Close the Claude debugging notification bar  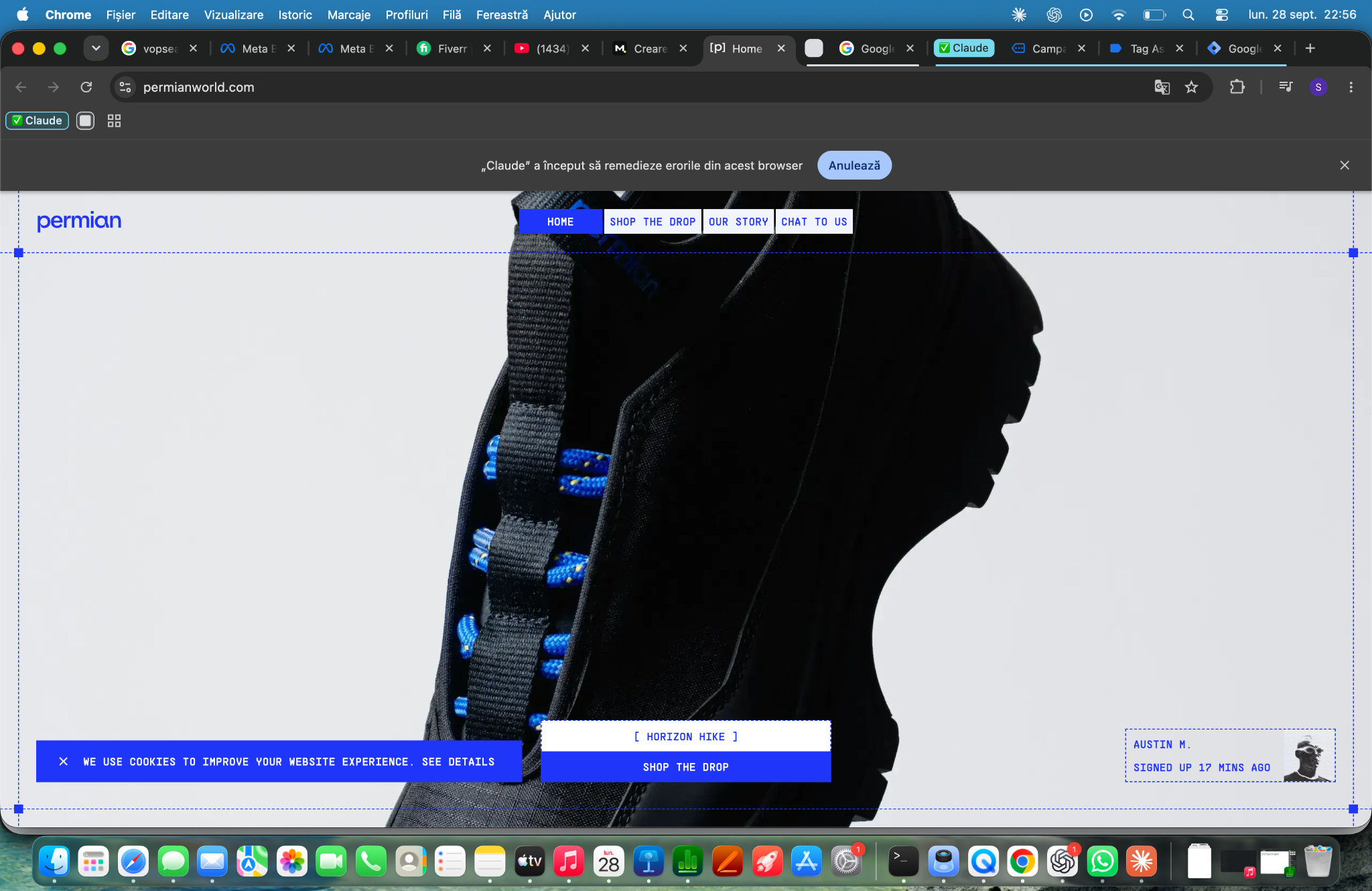tap(1344, 165)
